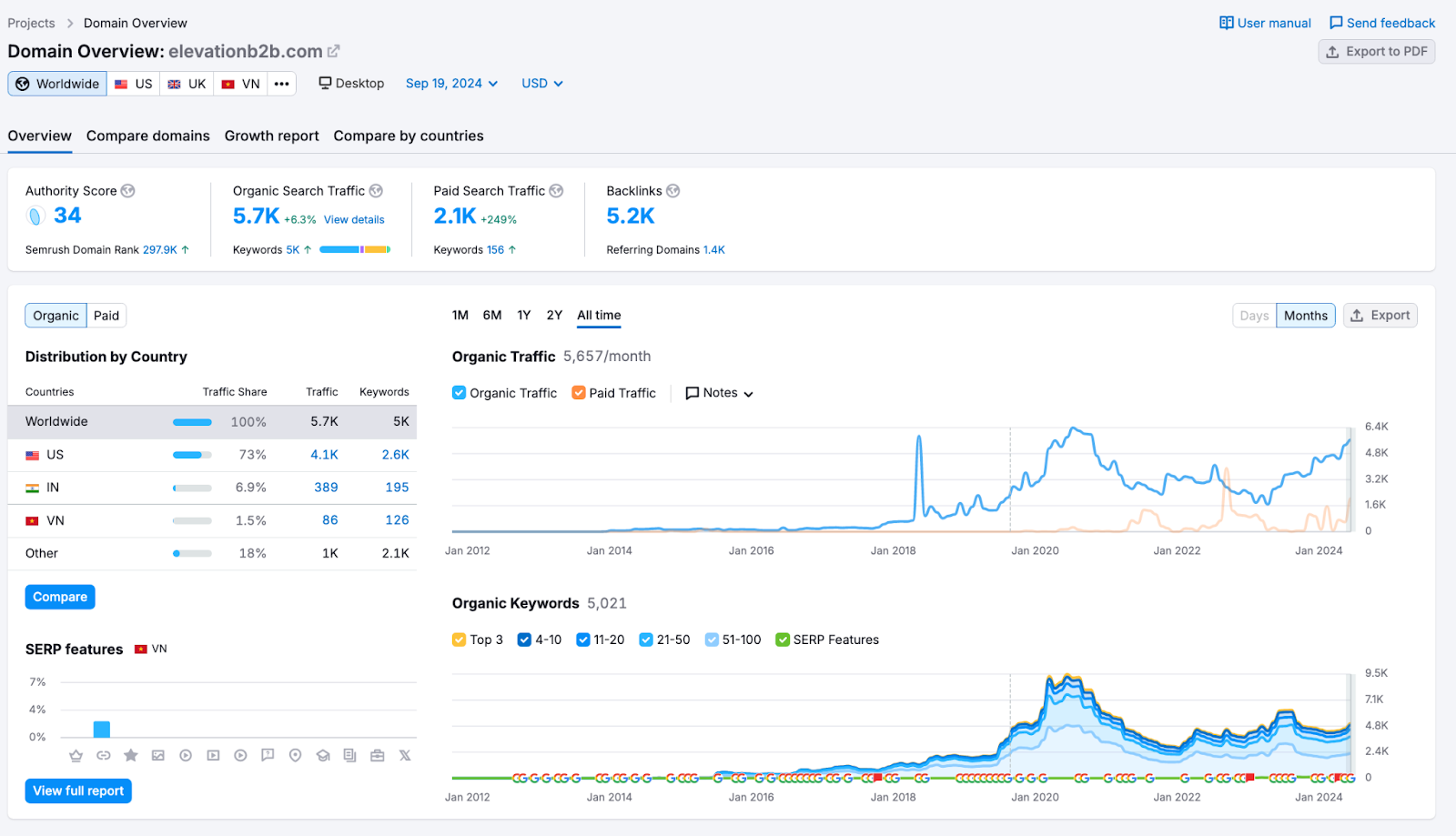
Task: Click the Months granularity button
Action: [x=1306, y=316]
